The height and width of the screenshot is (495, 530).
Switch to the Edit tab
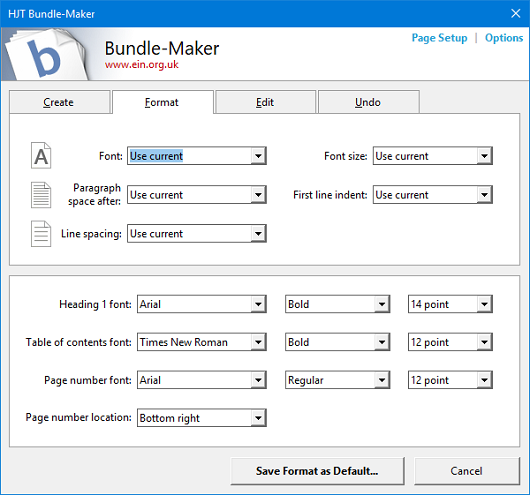pyautogui.click(x=266, y=102)
